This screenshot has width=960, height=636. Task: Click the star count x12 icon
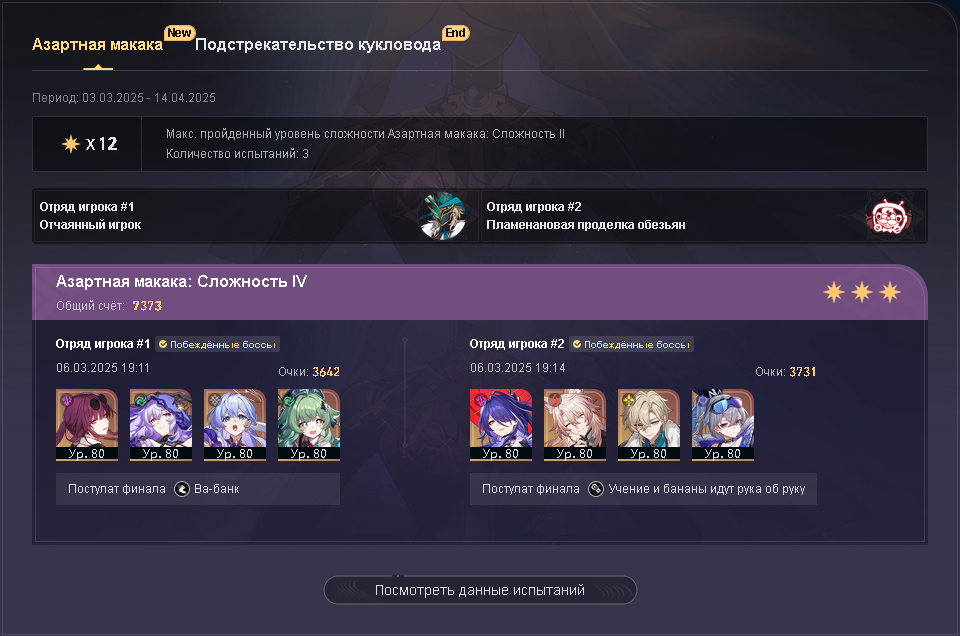coord(71,144)
